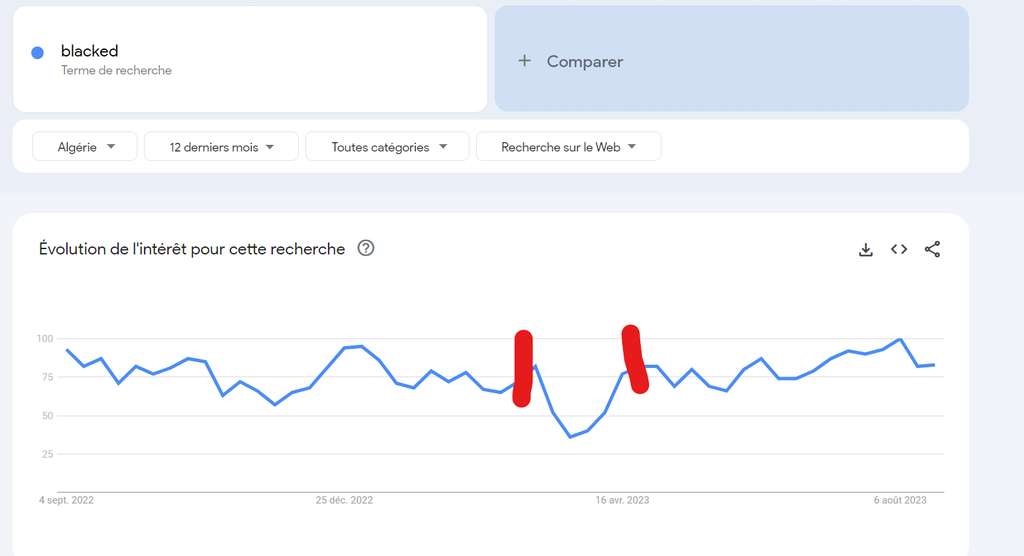Select the 16 avr. 2023 axis label
The image size is (1024, 556).
[x=622, y=500]
